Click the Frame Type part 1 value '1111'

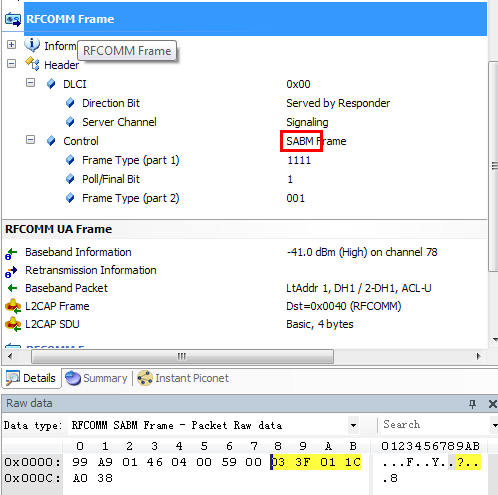(299, 160)
